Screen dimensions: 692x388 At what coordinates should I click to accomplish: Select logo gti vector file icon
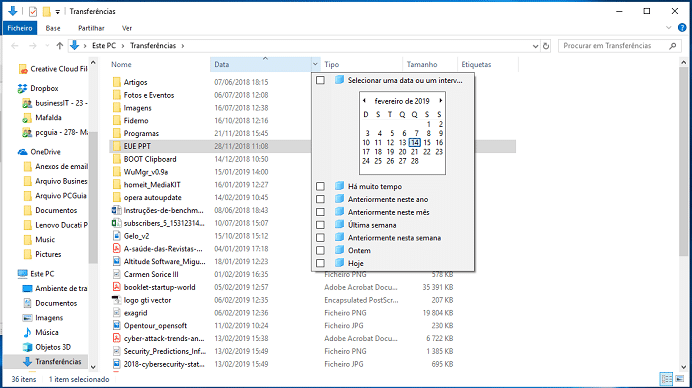117,300
